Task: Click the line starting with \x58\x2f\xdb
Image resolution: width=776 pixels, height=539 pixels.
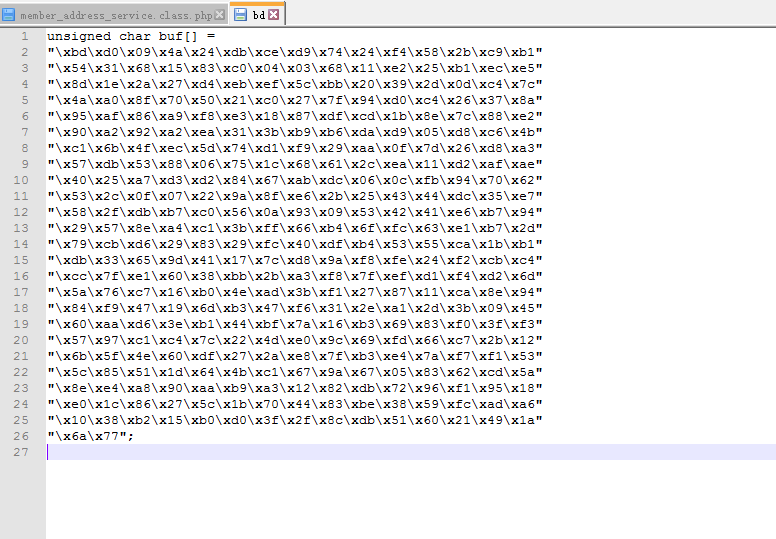Action: pyautogui.click(x=295, y=212)
